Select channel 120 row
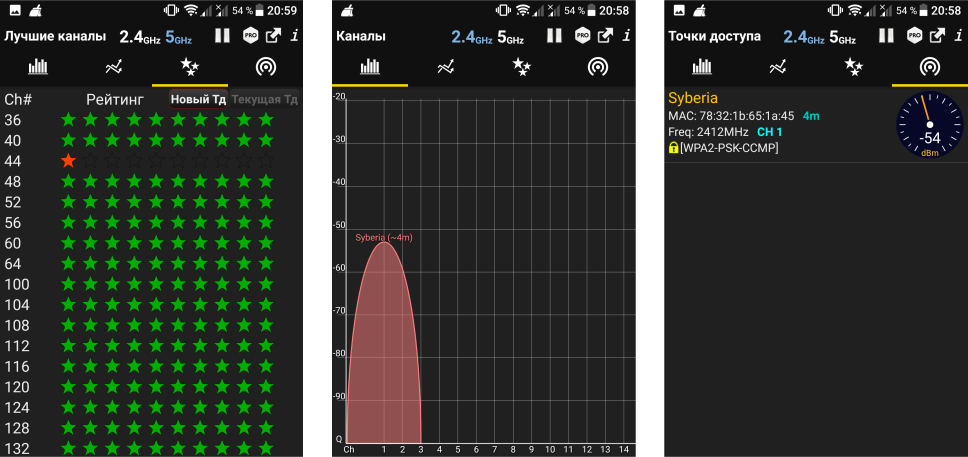Image resolution: width=968 pixels, height=457 pixels. (x=151, y=387)
